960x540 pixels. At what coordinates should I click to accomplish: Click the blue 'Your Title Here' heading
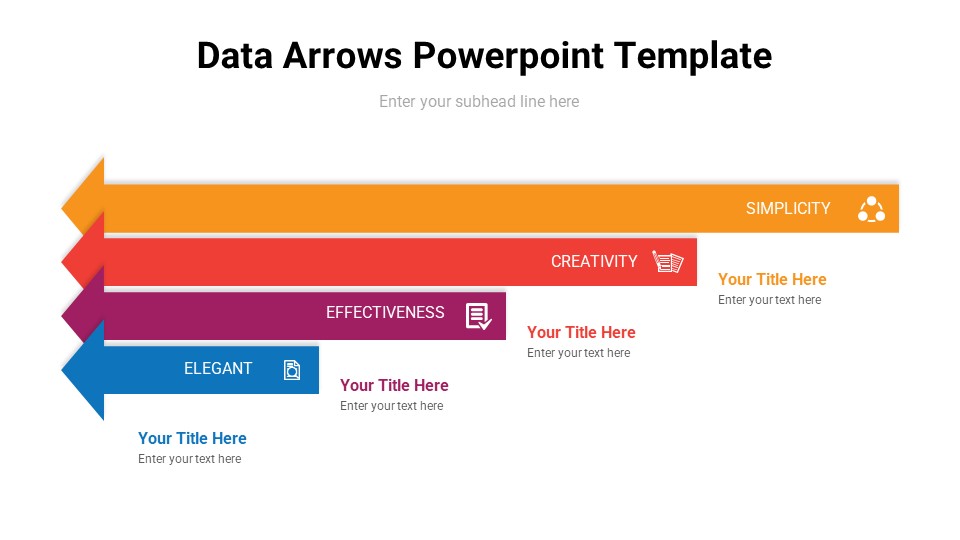pos(192,438)
